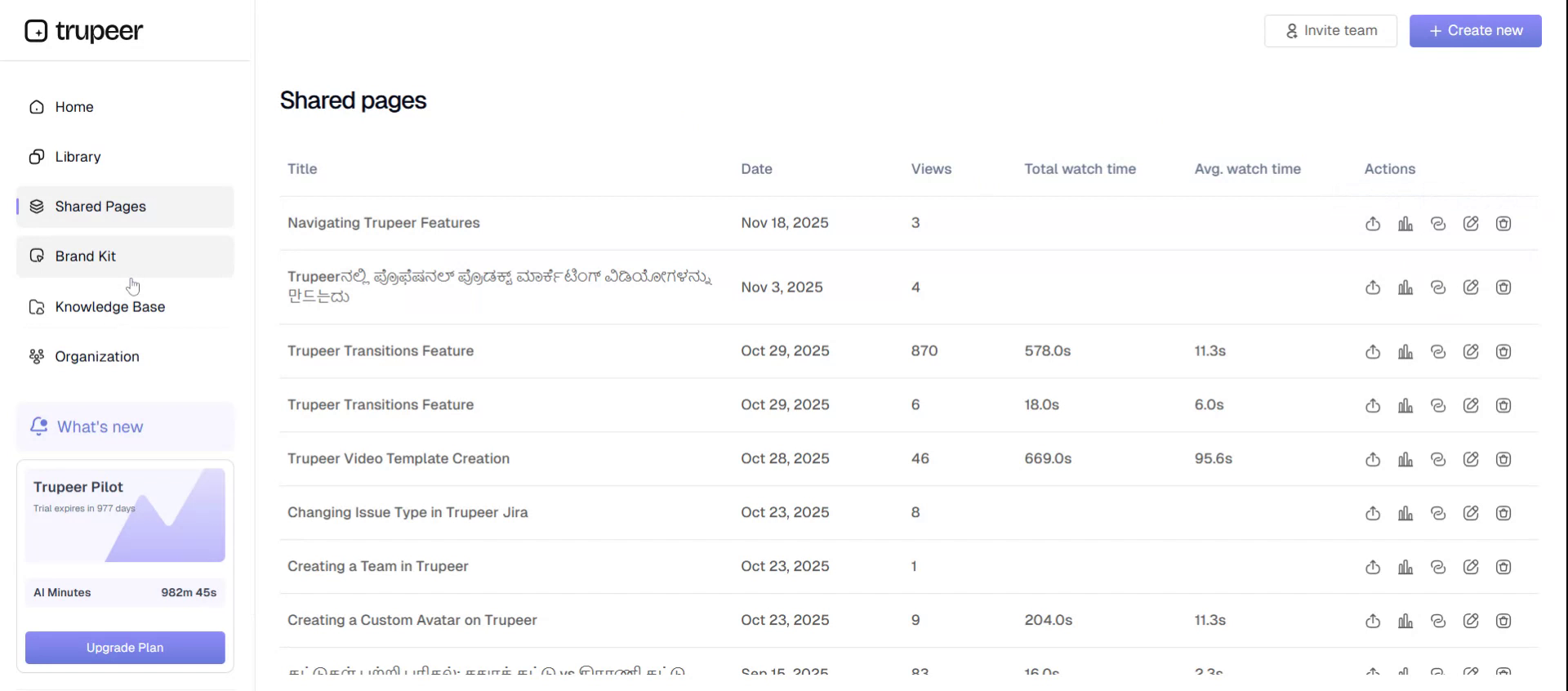Copy link for Trupeer Video Template Creation

pyautogui.click(x=1438, y=459)
